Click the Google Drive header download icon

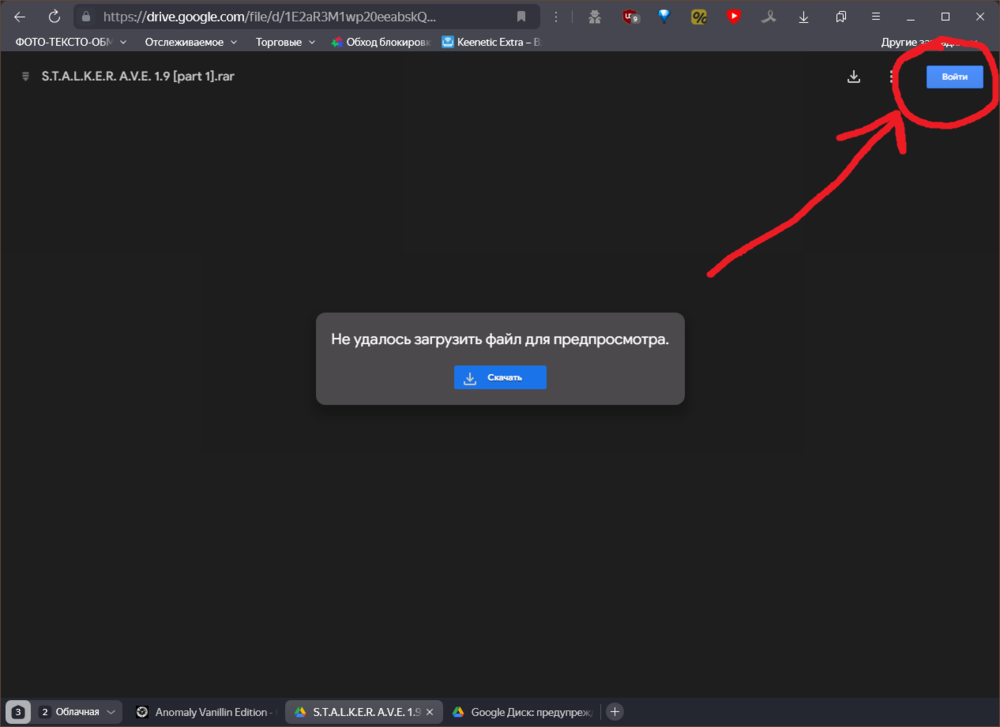tap(854, 77)
